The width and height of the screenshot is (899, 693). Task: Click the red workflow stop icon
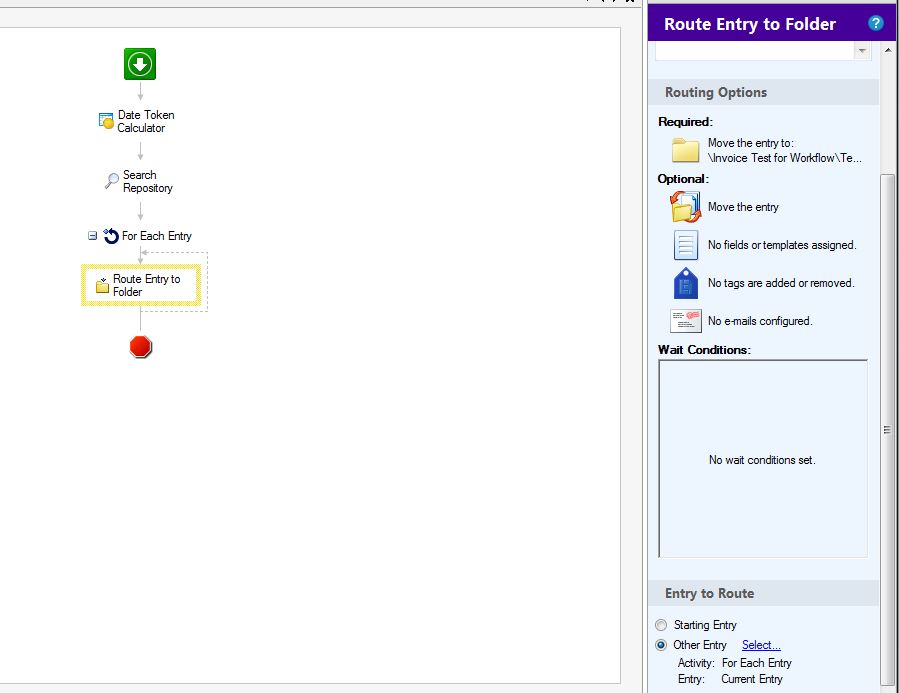140,347
